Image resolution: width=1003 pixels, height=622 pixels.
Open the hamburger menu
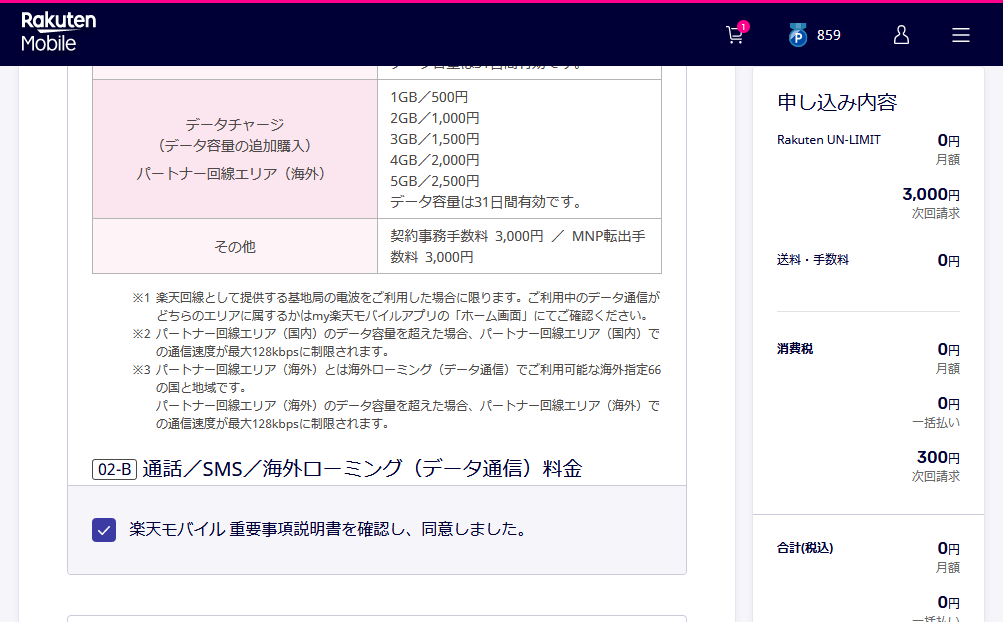click(x=961, y=35)
